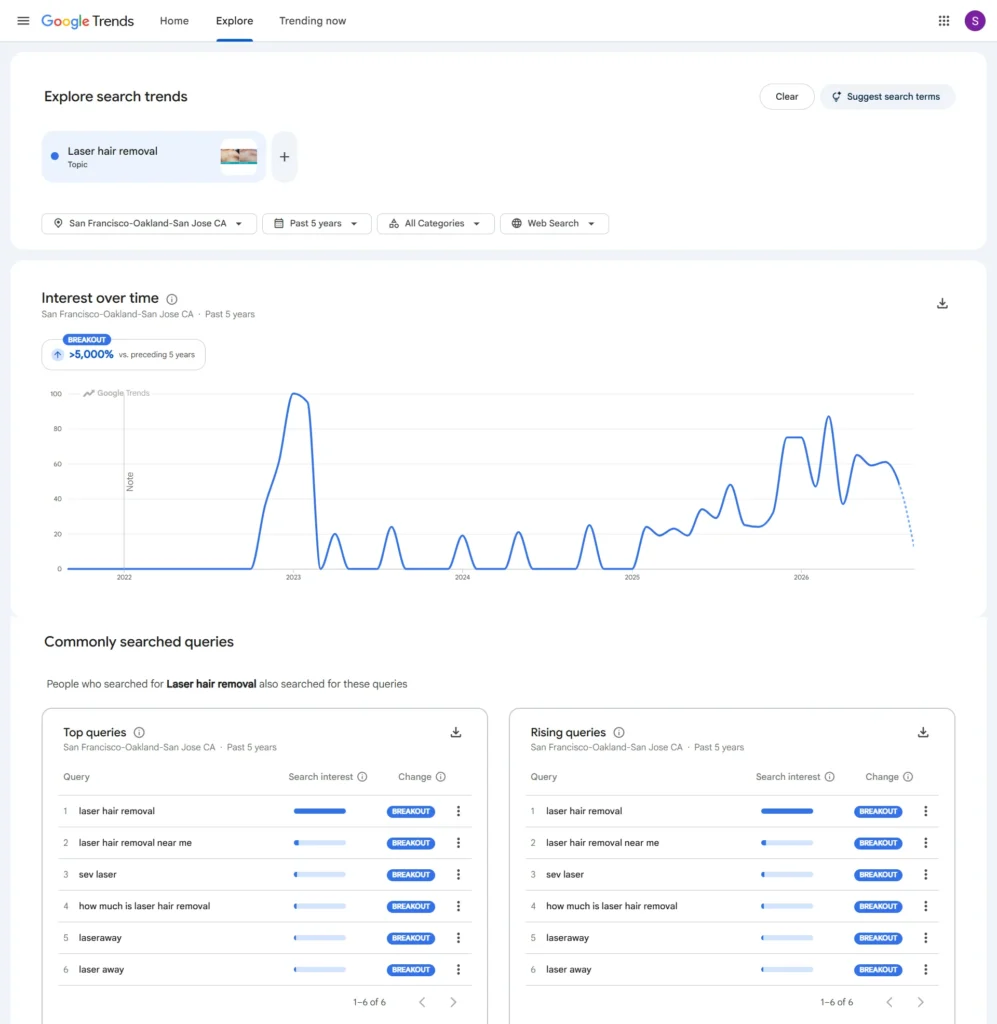The image size is (997, 1024).
Task: Click search interest bar for rising query laser hair removal
Action: (787, 811)
